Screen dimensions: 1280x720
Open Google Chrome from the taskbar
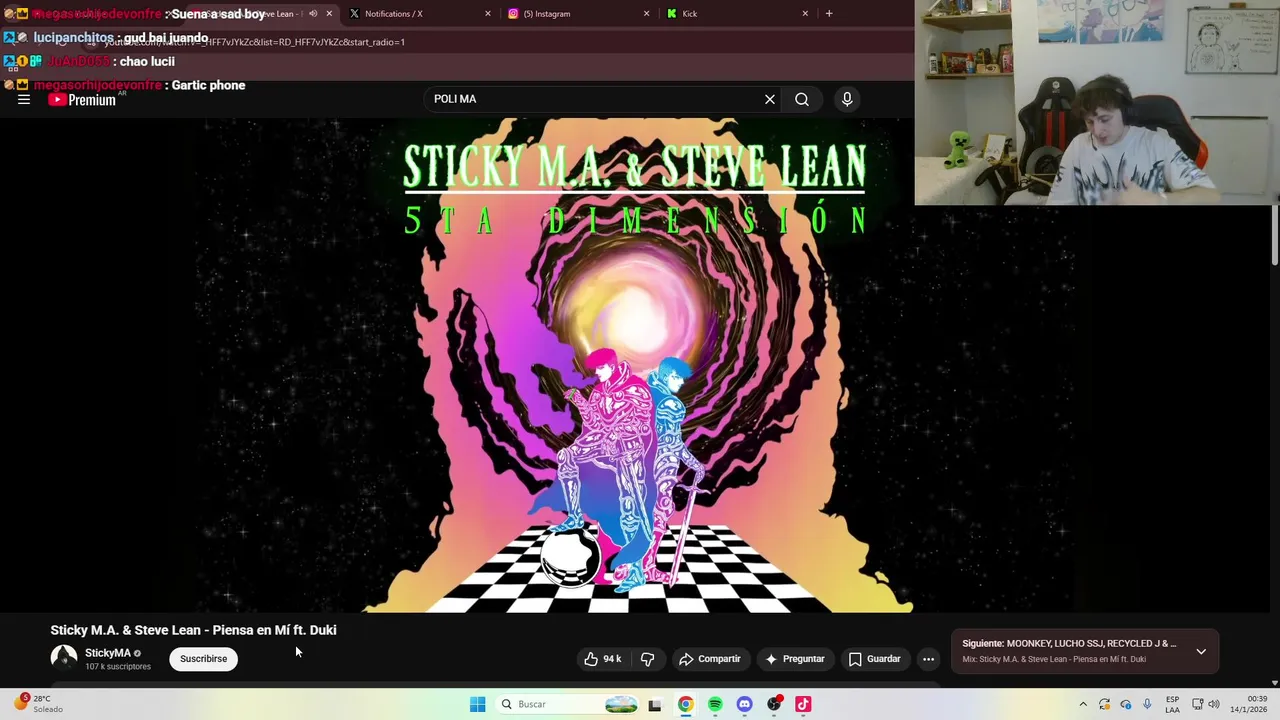pos(685,704)
